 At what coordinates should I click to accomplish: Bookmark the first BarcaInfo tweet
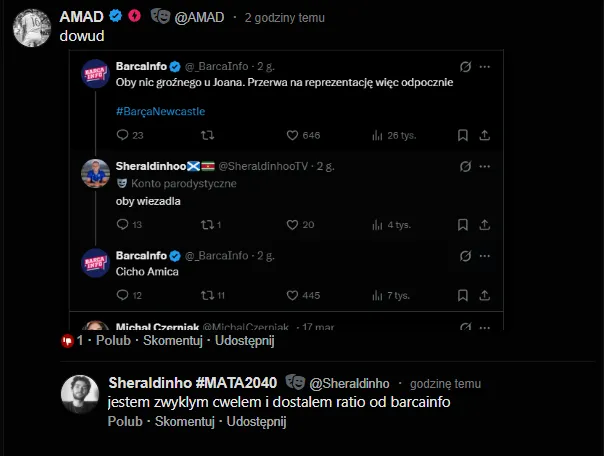[x=463, y=135]
